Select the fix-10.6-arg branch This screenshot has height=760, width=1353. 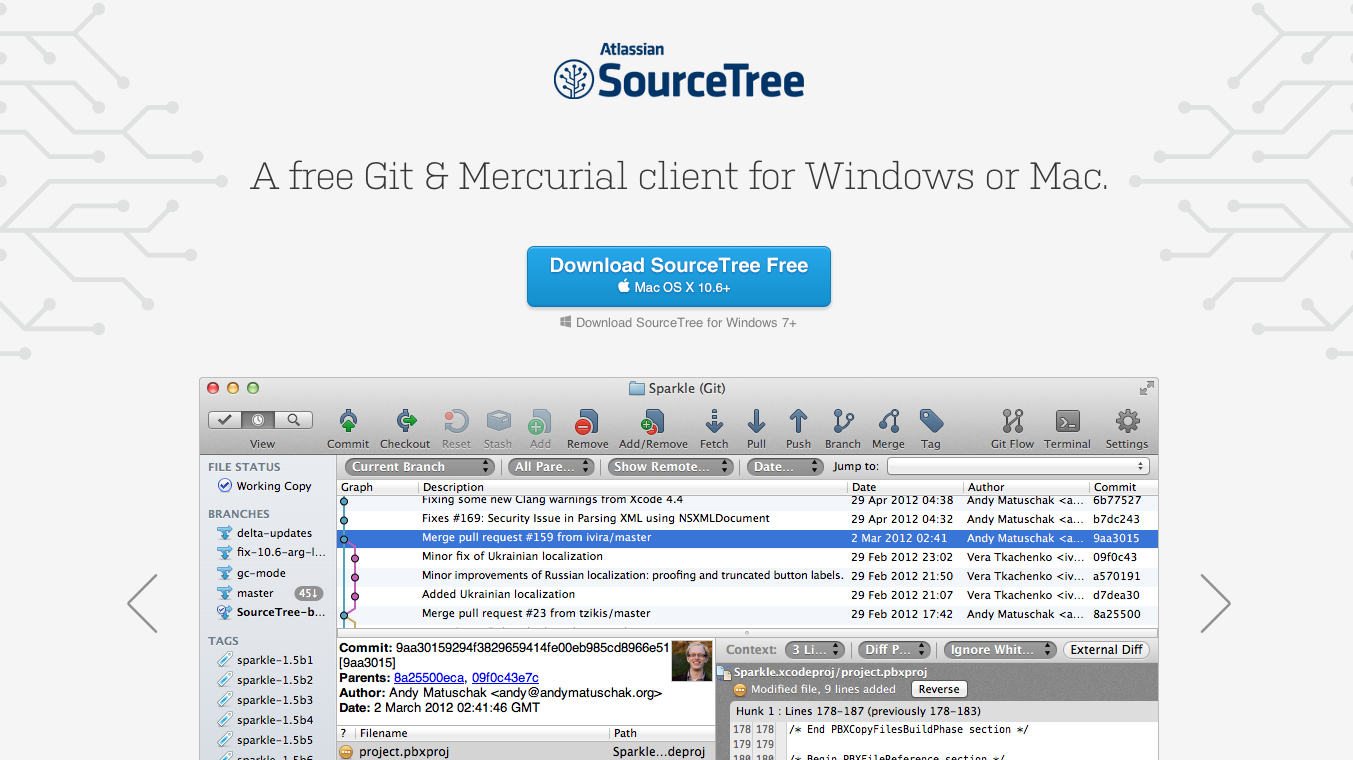(272, 552)
